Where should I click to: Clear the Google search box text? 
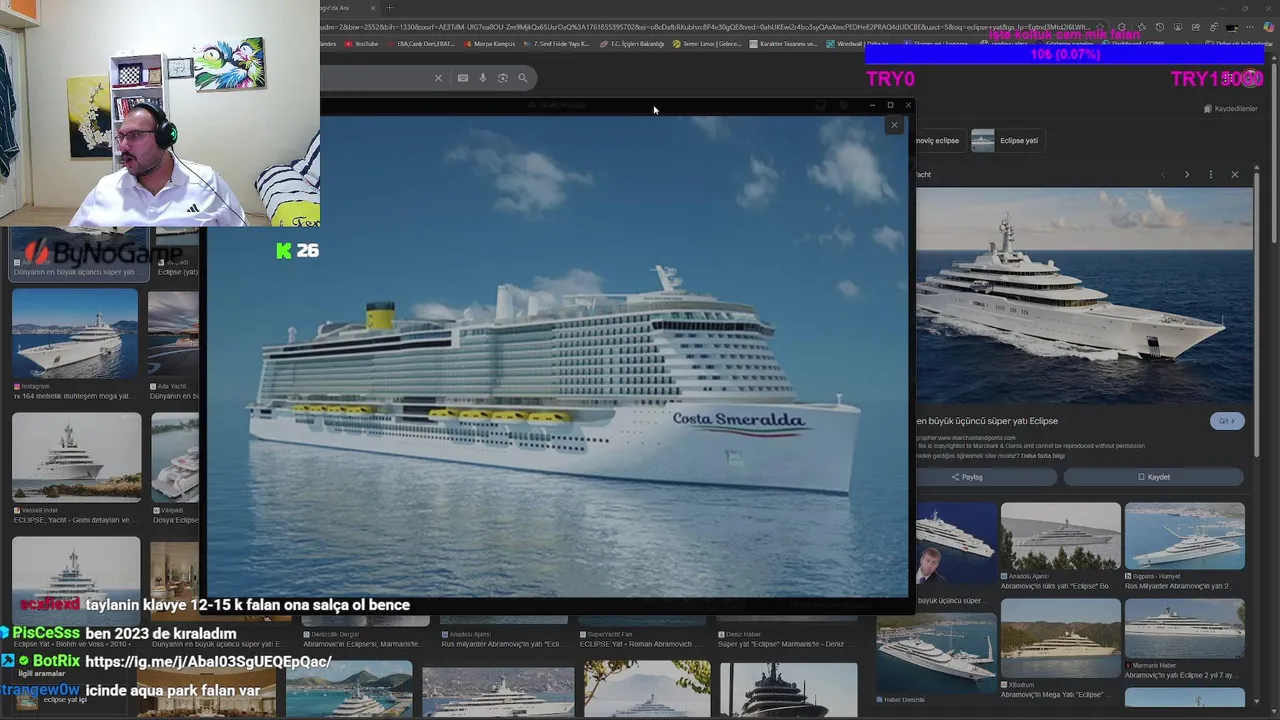438,78
